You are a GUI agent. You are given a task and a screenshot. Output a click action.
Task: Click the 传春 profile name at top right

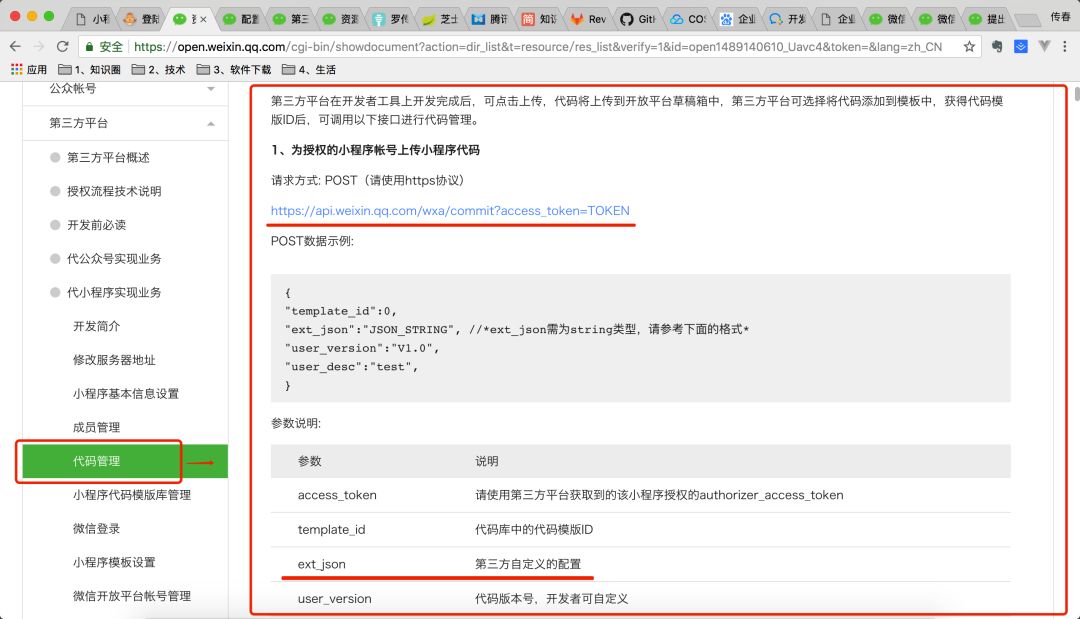1060,17
